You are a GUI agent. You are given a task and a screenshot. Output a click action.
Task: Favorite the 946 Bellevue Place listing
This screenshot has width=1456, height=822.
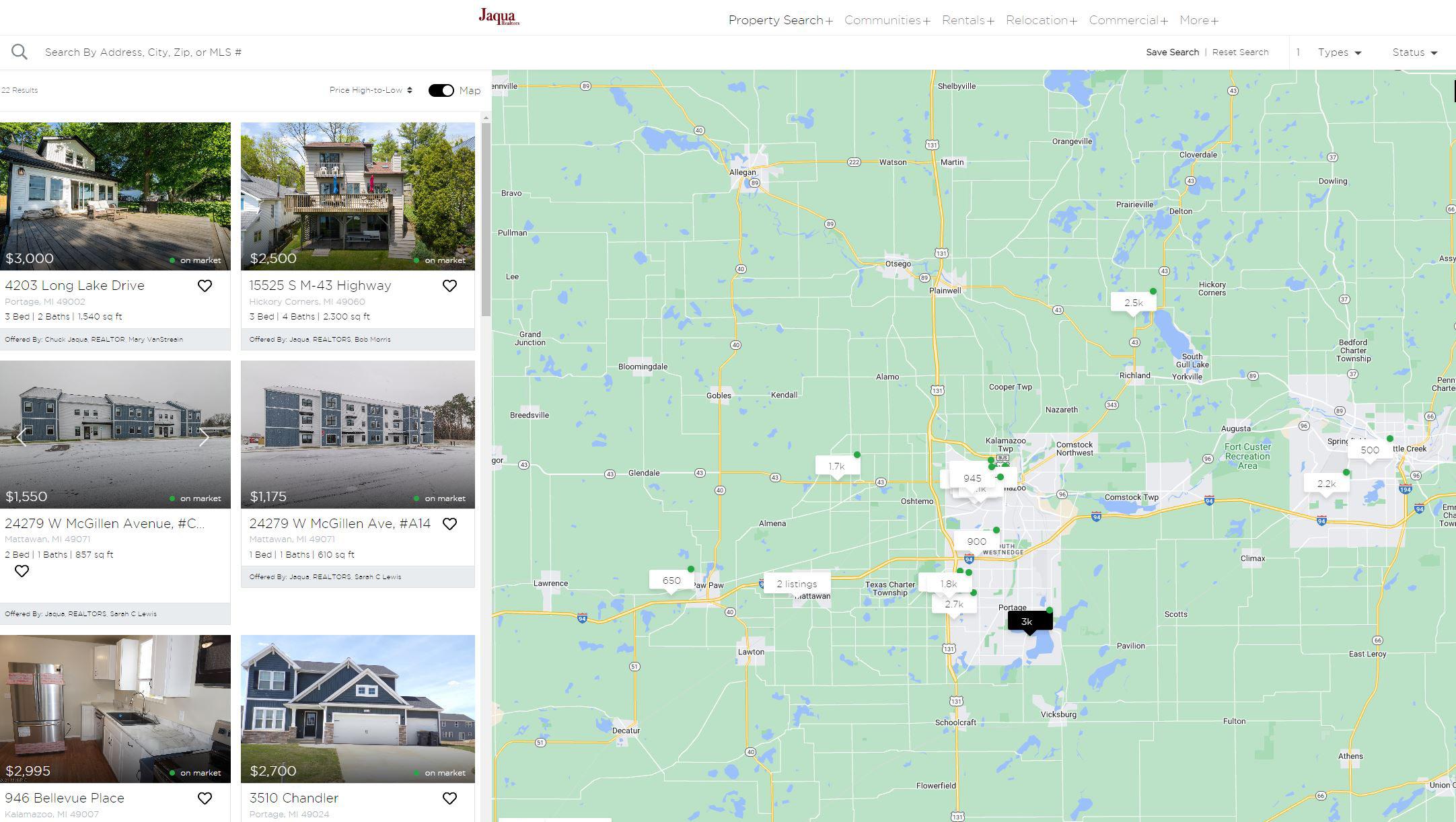(205, 798)
